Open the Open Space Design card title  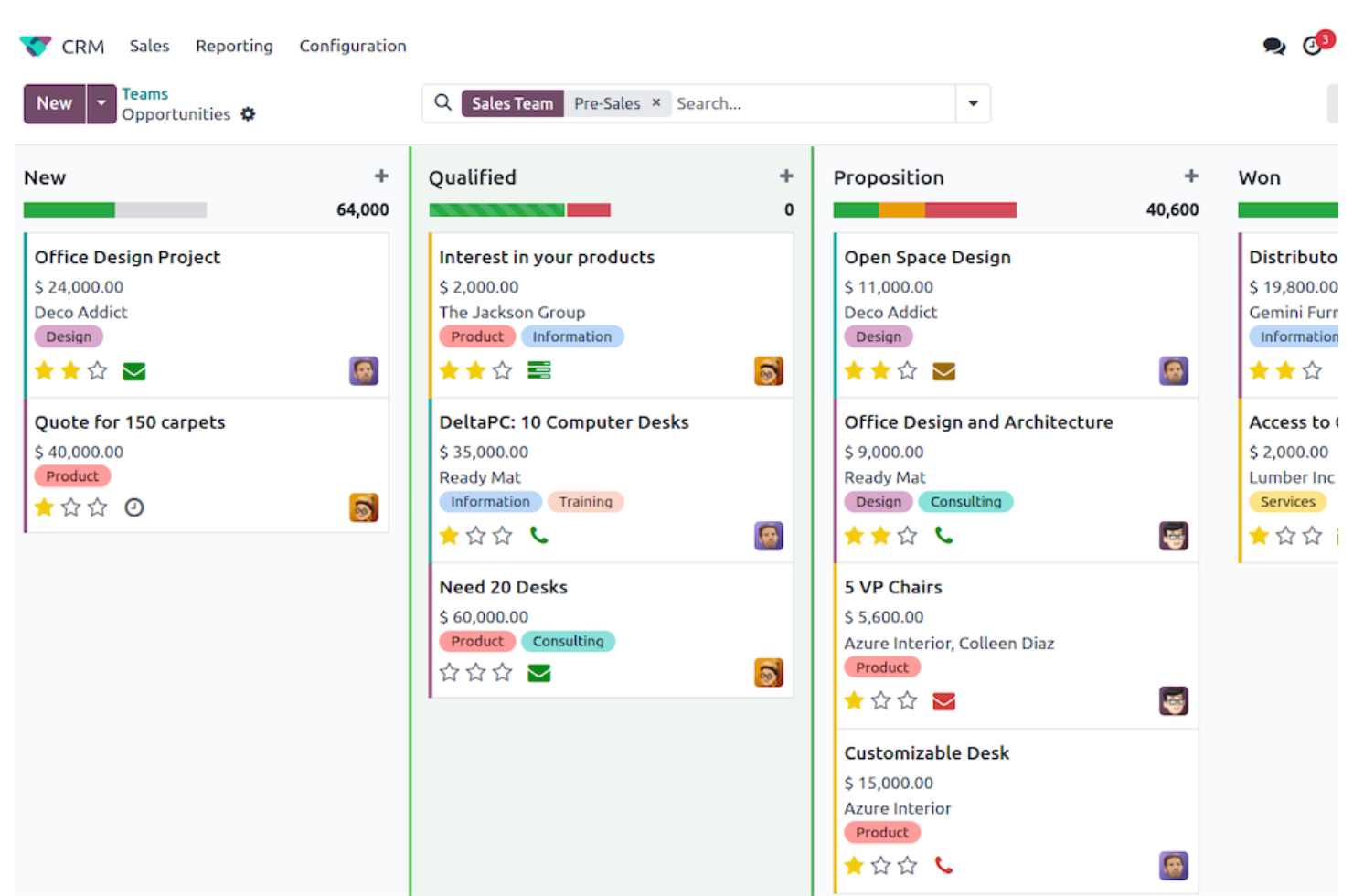click(928, 257)
